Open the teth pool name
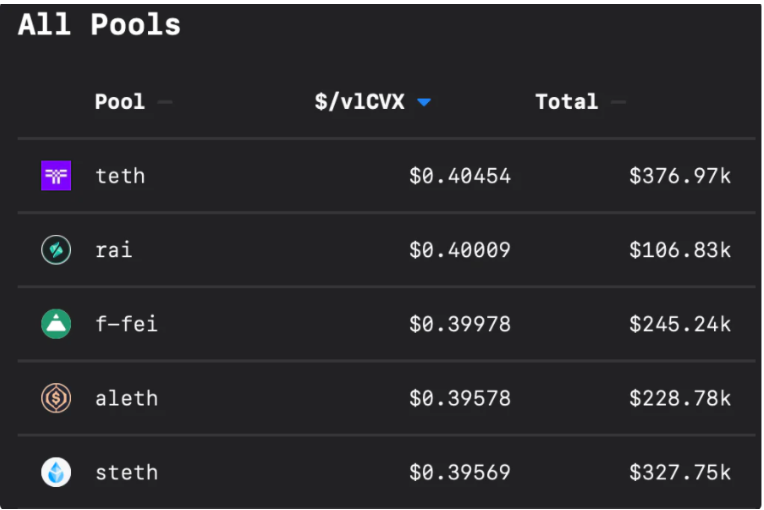The height and width of the screenshot is (510, 764). (120, 176)
